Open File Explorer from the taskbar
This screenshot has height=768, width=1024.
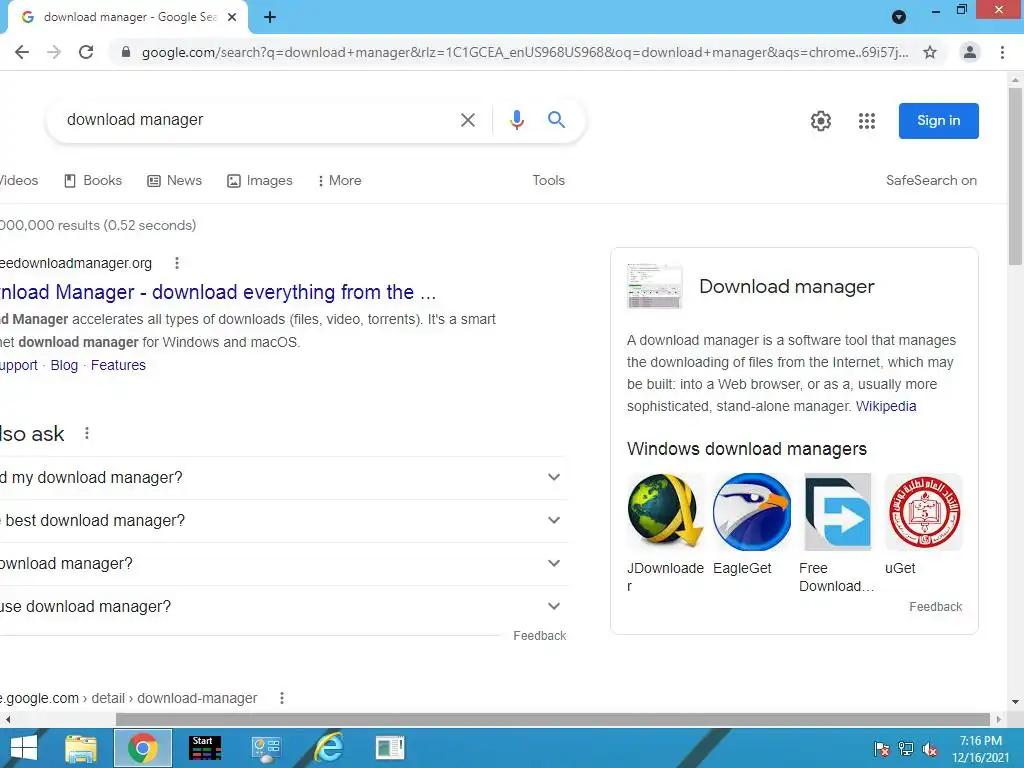81,748
